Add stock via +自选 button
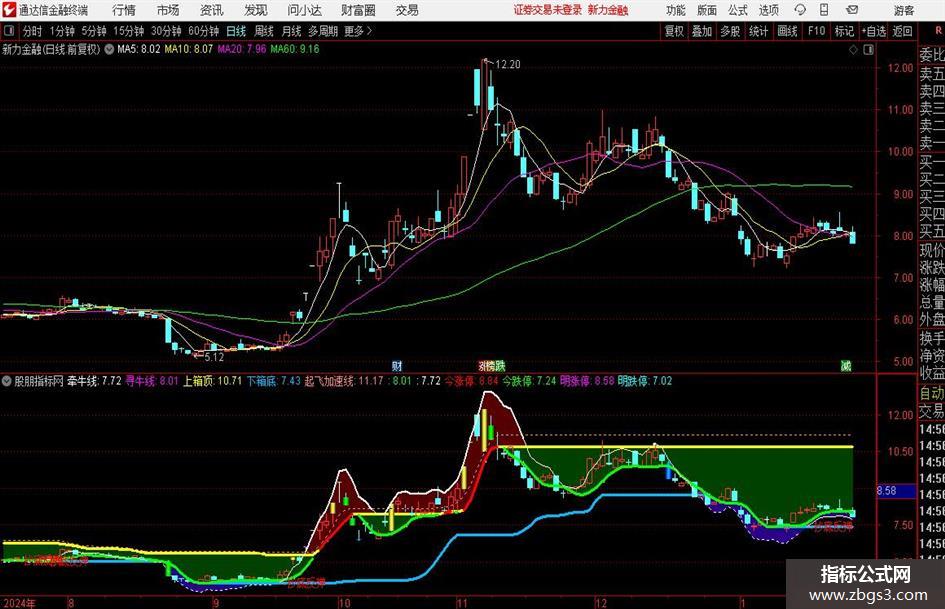This screenshot has width=945, height=609. point(873,31)
